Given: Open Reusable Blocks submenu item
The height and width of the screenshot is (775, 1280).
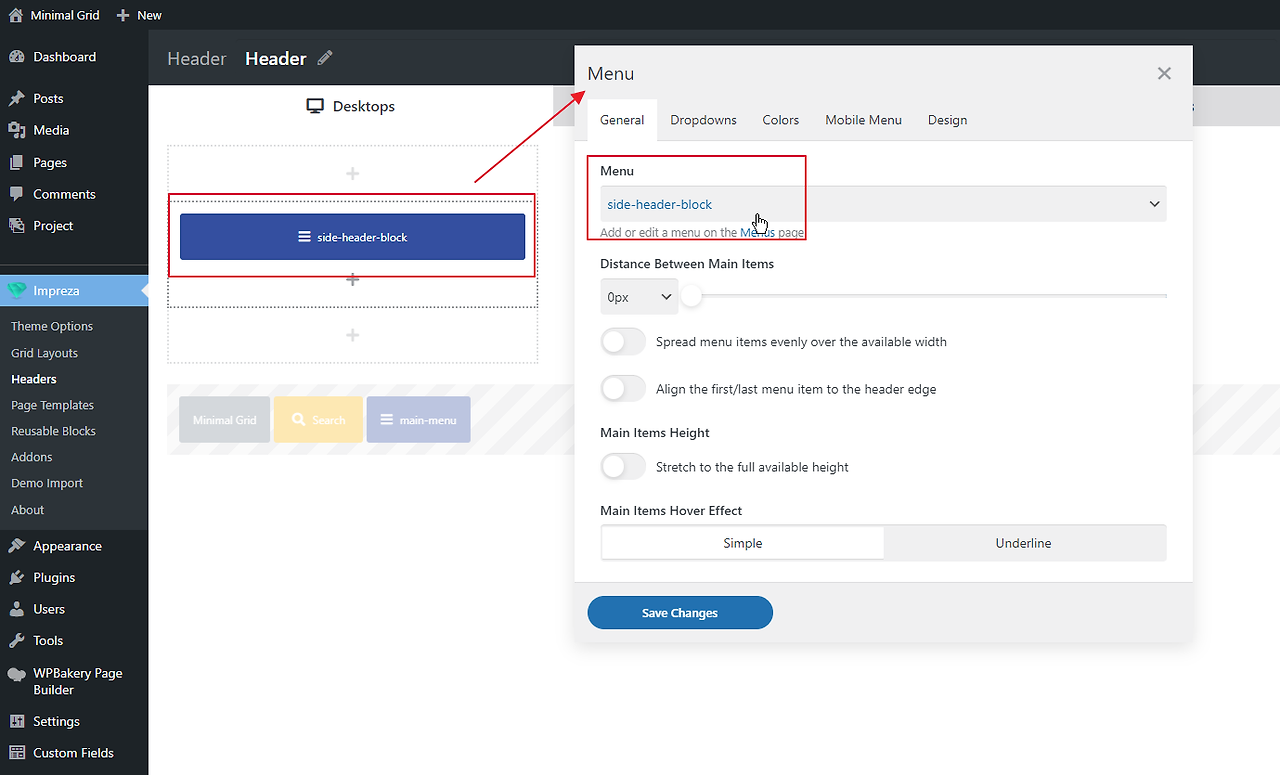Looking at the screenshot, I should [53, 431].
